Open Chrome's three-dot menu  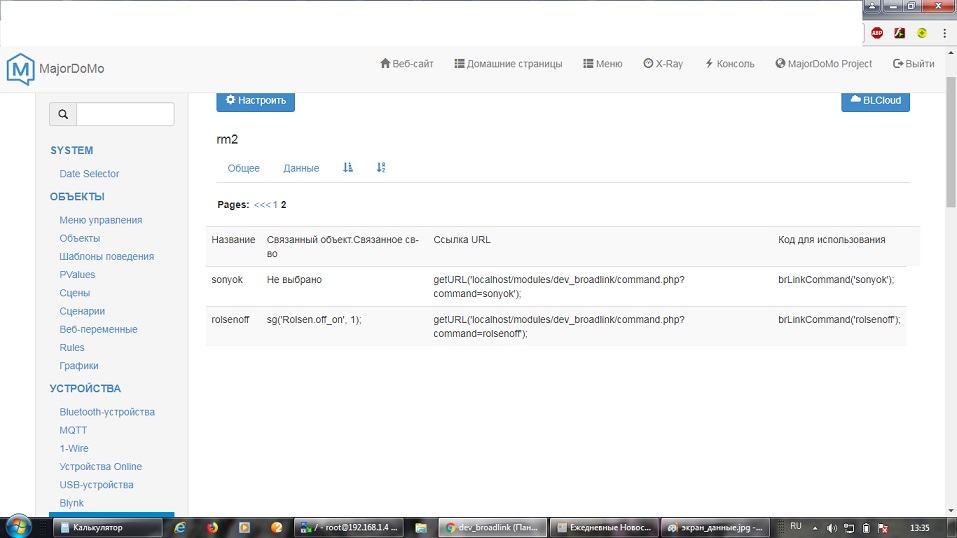pos(945,32)
